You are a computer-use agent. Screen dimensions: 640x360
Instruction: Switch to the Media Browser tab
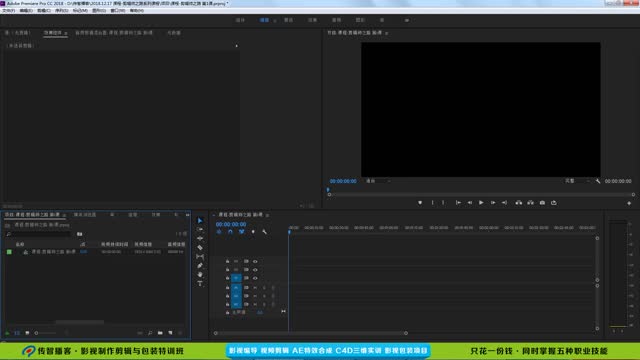pyautogui.click(x=85, y=215)
